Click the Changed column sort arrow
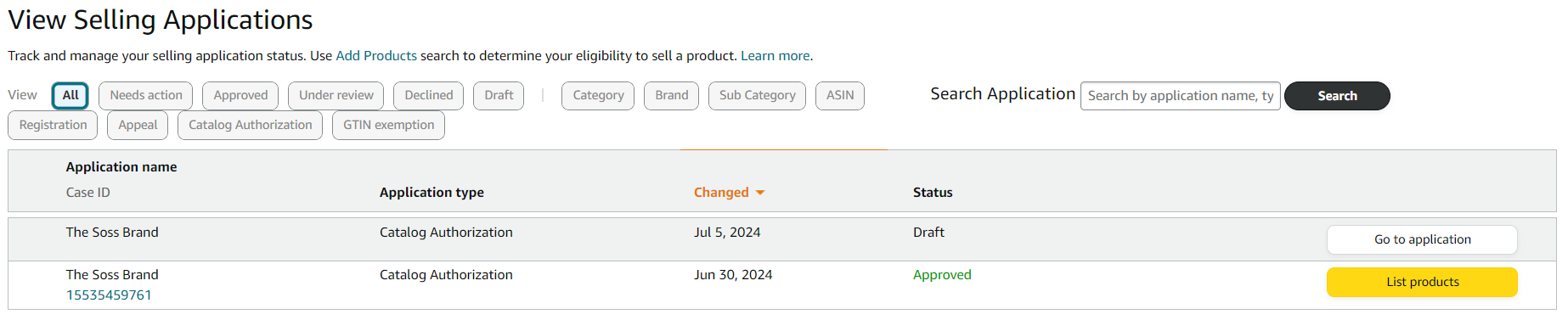The image size is (1568, 320). point(760,193)
